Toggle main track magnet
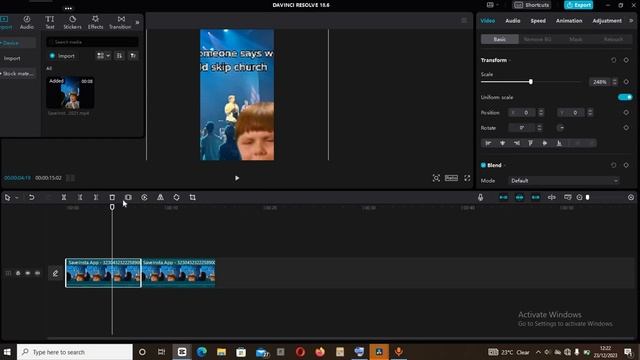This screenshot has width=640, height=360. pyautogui.click(x=504, y=198)
